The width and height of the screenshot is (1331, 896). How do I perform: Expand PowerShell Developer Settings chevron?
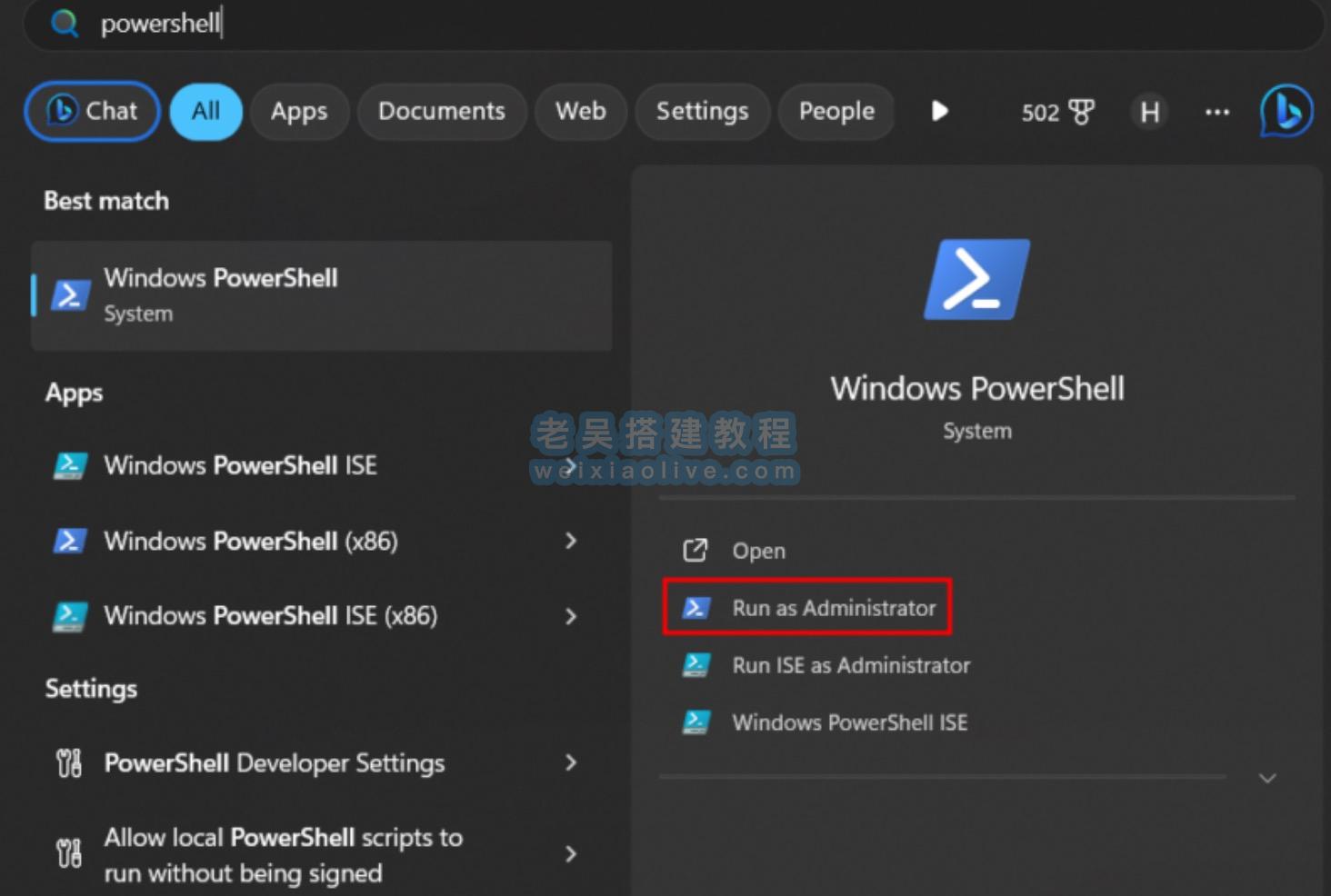point(571,763)
